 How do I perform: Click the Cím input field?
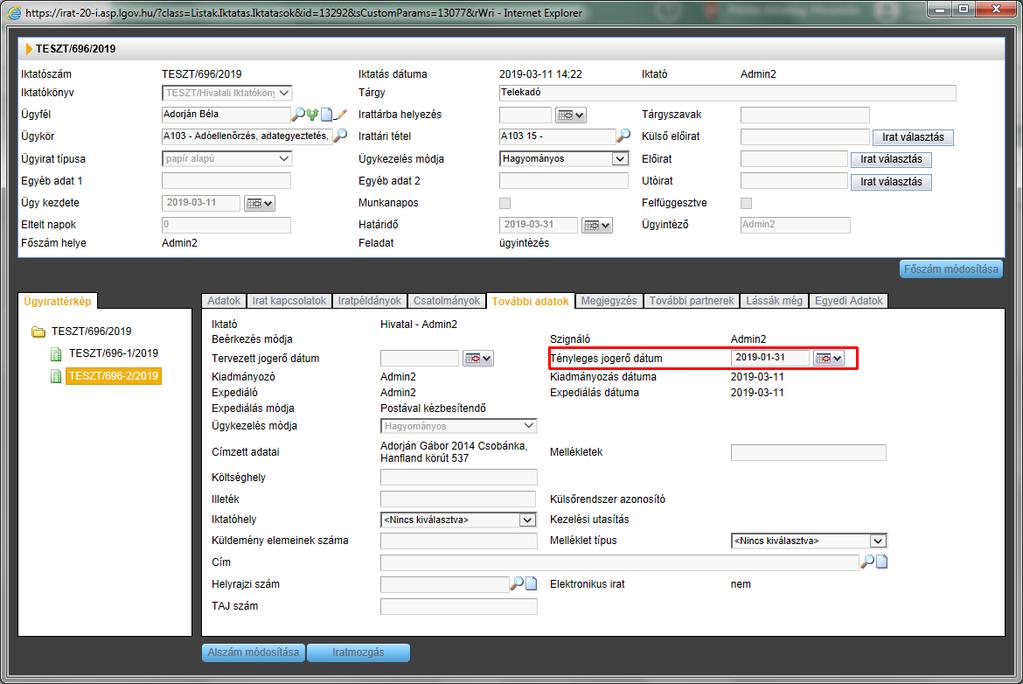(x=619, y=563)
